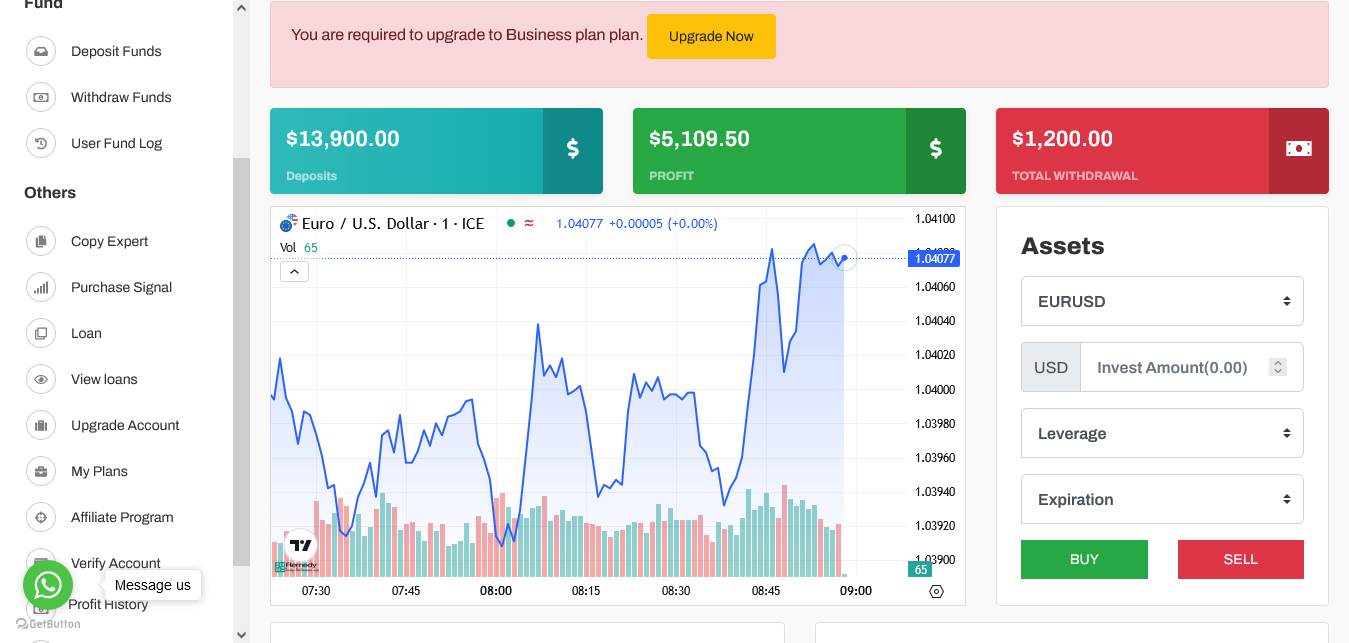Click the $5,109.50 Profit amount
This screenshot has height=643, width=1349.
pos(699,139)
